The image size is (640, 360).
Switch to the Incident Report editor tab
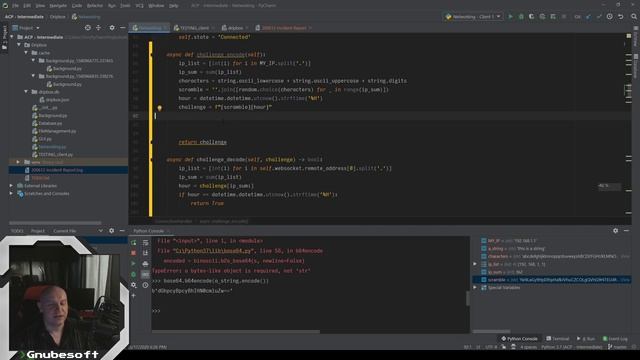(x=284, y=28)
